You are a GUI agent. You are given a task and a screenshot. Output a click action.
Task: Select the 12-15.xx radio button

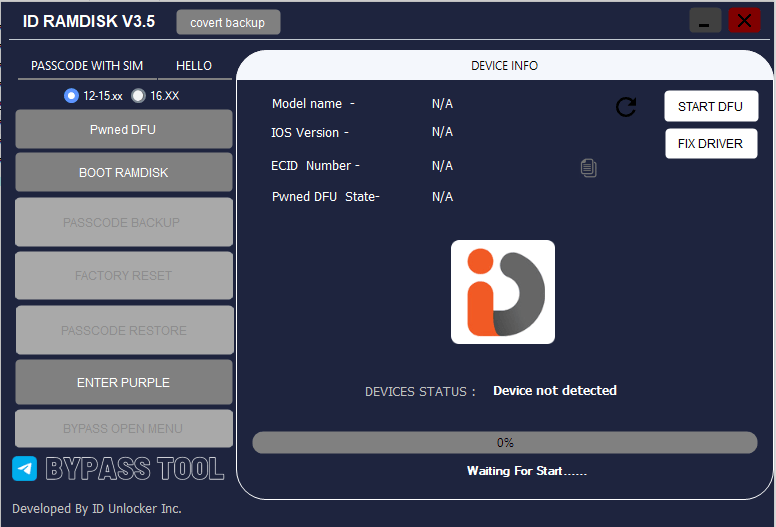pyautogui.click(x=71, y=96)
